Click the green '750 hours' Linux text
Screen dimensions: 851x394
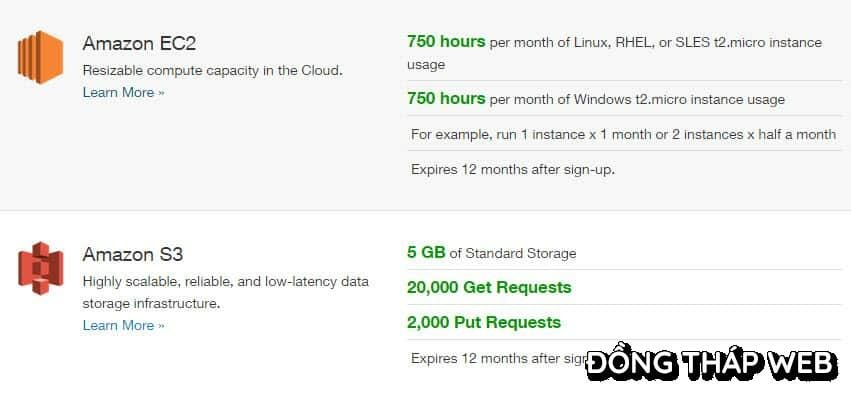pyautogui.click(x=446, y=42)
